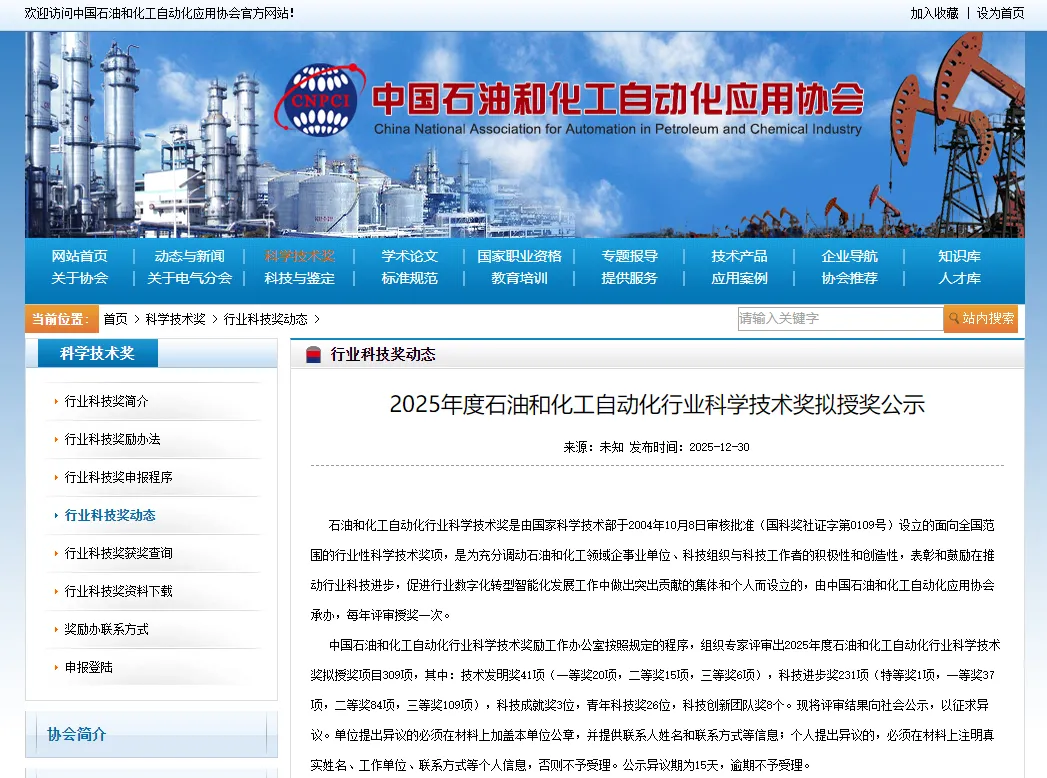Click 设为首页 link at top
The image size is (1047, 778).
tap(1000, 13)
